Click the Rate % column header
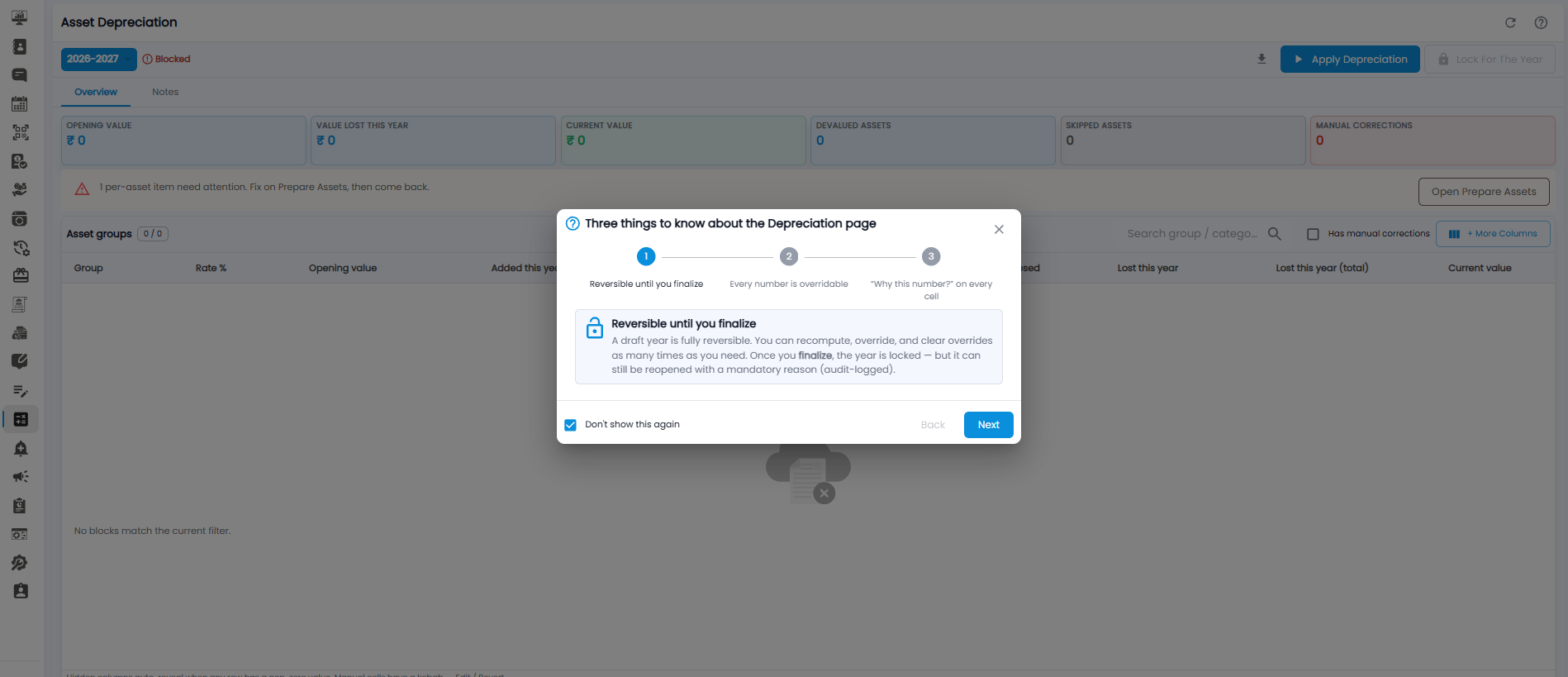Viewport: 1568px width, 677px height. pyautogui.click(x=211, y=268)
